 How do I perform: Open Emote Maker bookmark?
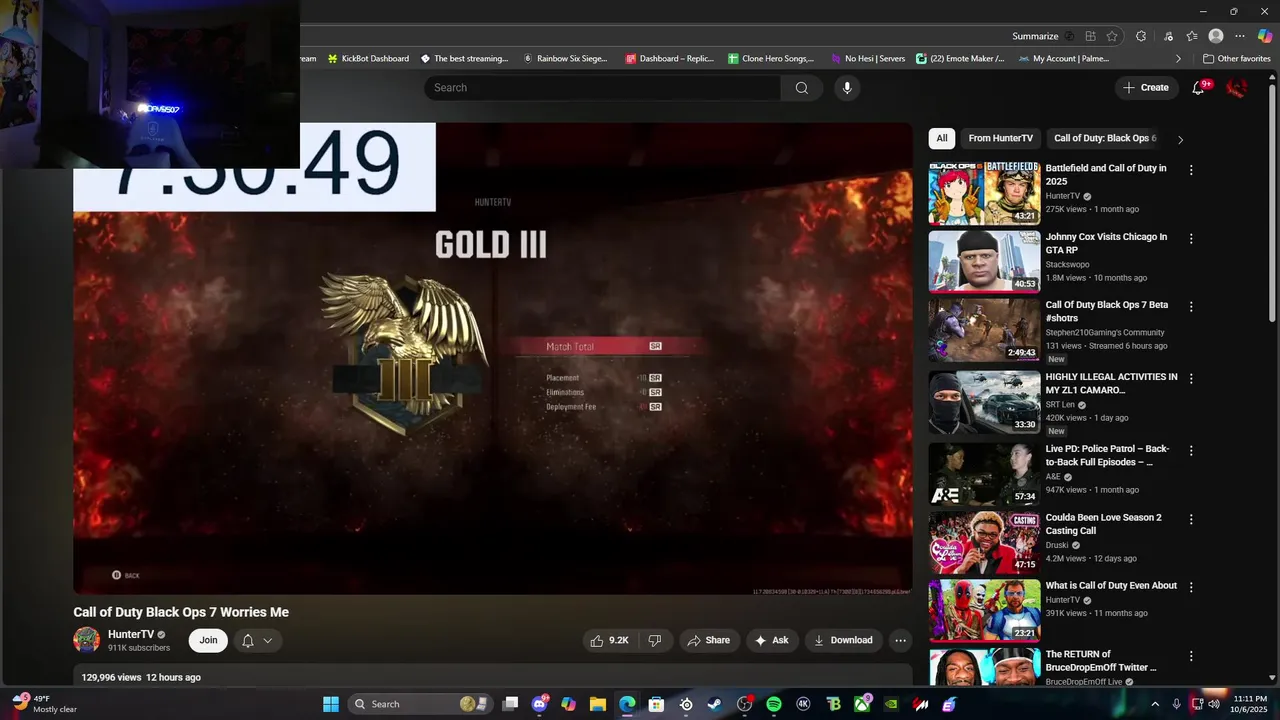(x=960, y=59)
